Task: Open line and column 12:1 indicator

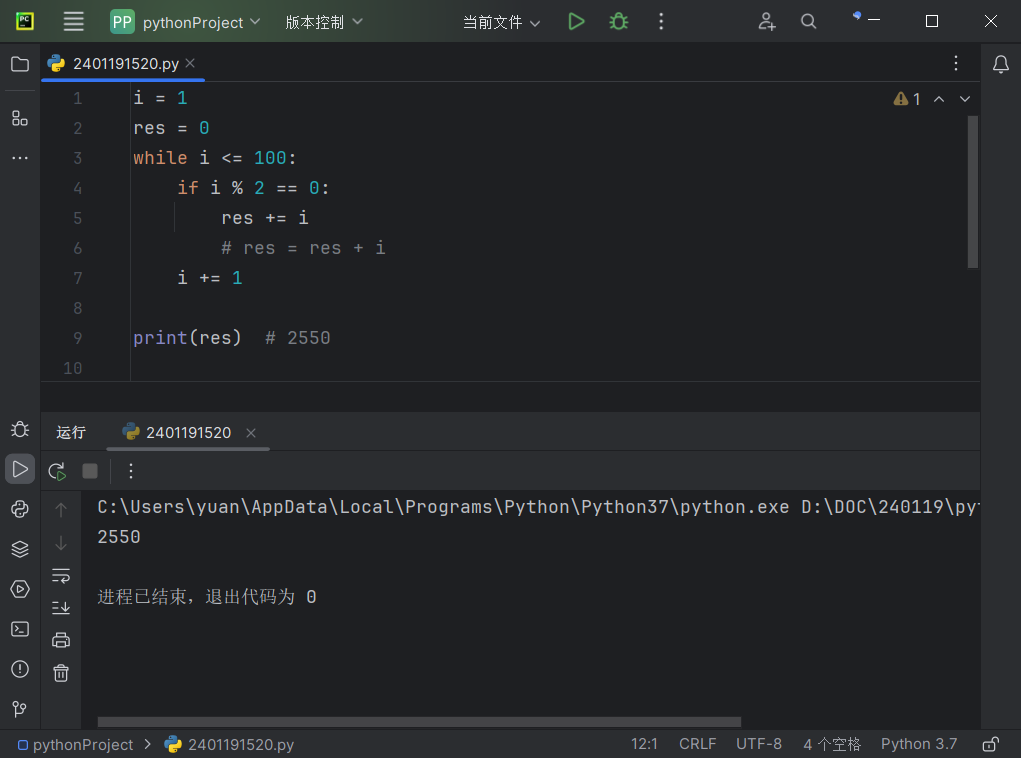Action: [x=644, y=744]
